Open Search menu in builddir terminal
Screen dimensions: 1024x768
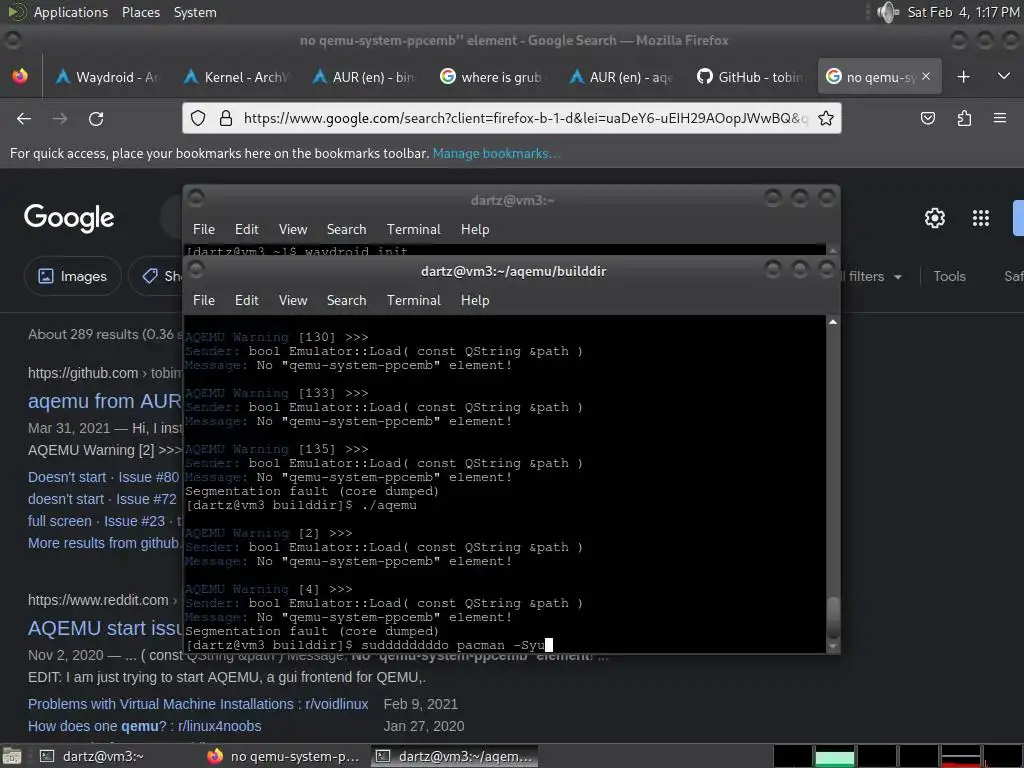(346, 300)
